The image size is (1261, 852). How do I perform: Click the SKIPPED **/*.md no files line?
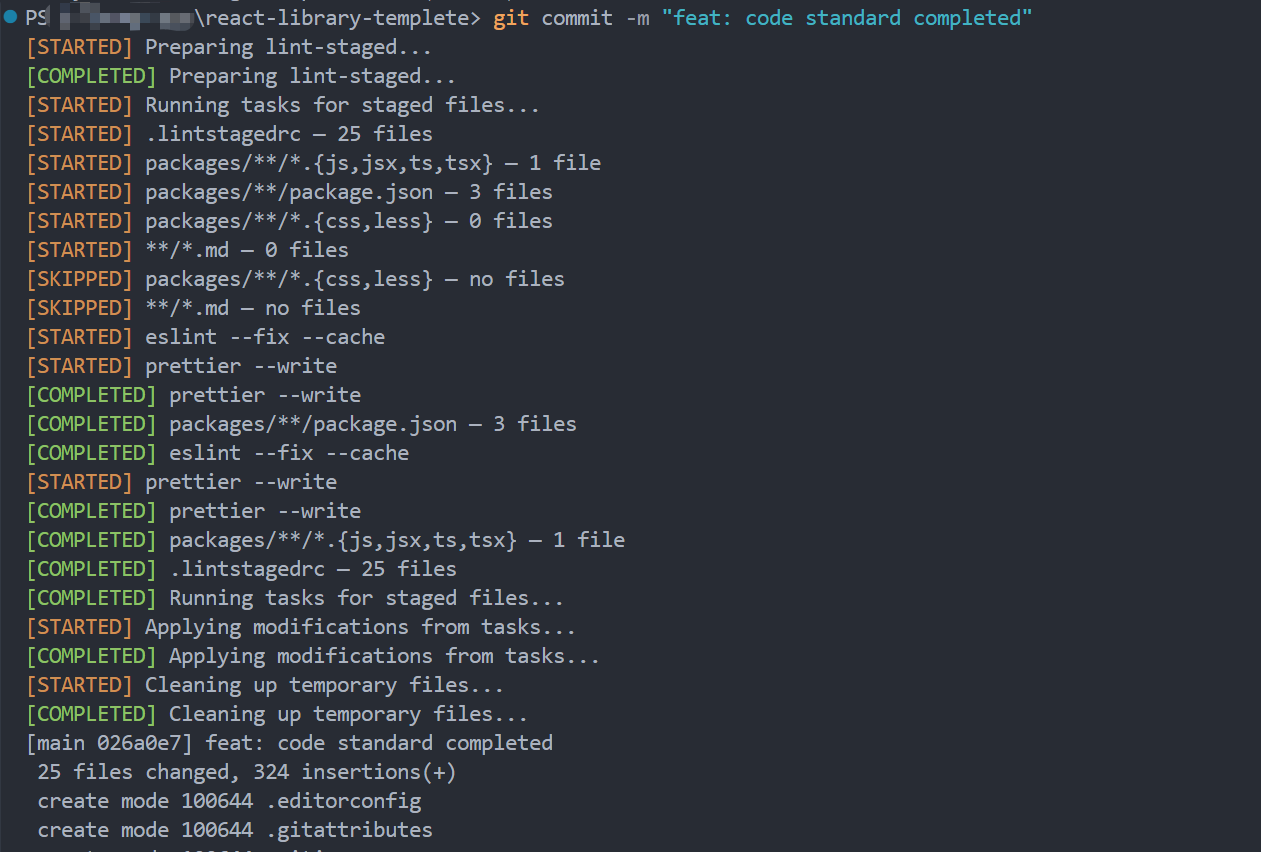pyautogui.click(x=193, y=308)
